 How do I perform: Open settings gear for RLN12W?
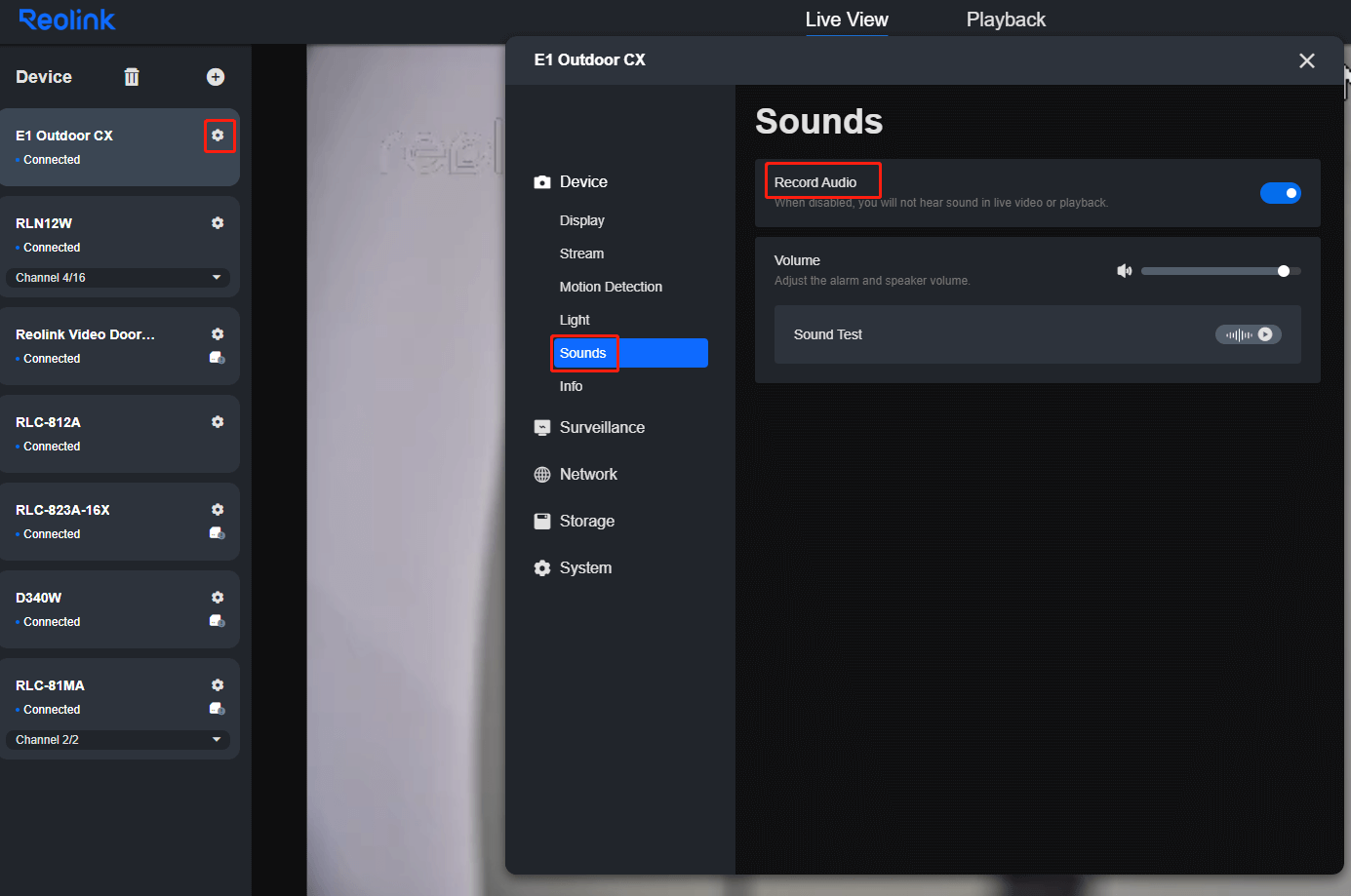(218, 223)
